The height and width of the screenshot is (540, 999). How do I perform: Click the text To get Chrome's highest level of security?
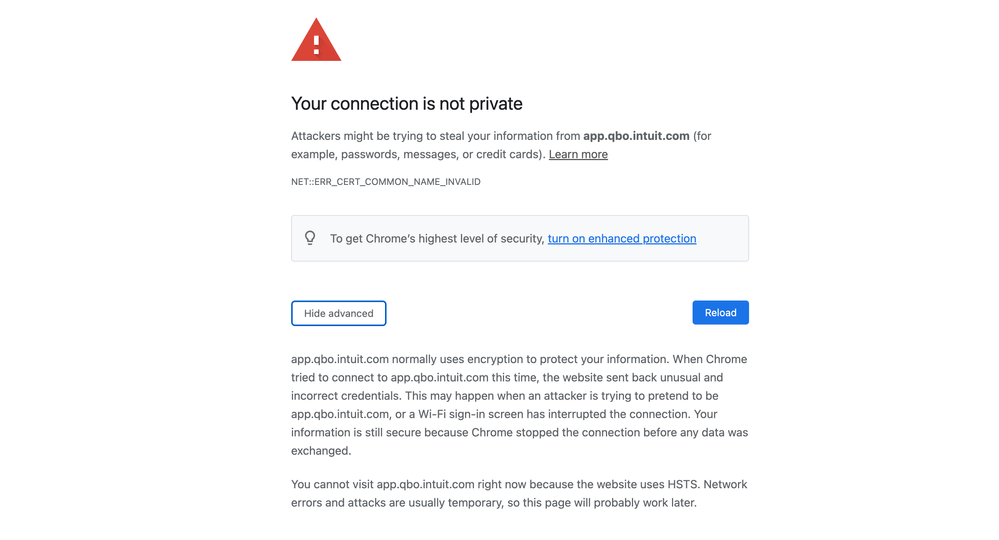[x=437, y=238]
